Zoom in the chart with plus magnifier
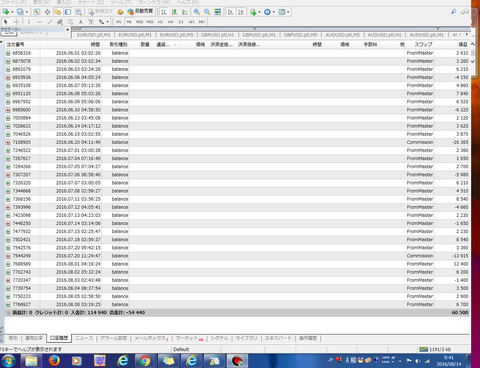Viewport: 480px width, 368px height. 197,12
